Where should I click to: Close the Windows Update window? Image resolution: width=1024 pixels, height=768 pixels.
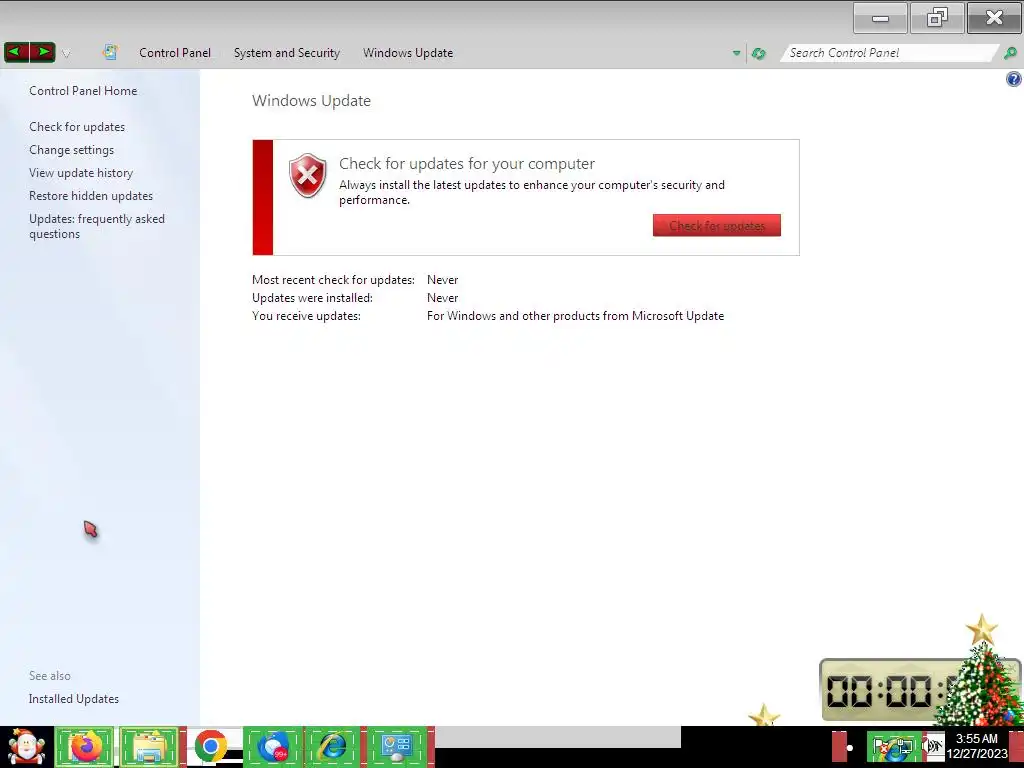[994, 18]
